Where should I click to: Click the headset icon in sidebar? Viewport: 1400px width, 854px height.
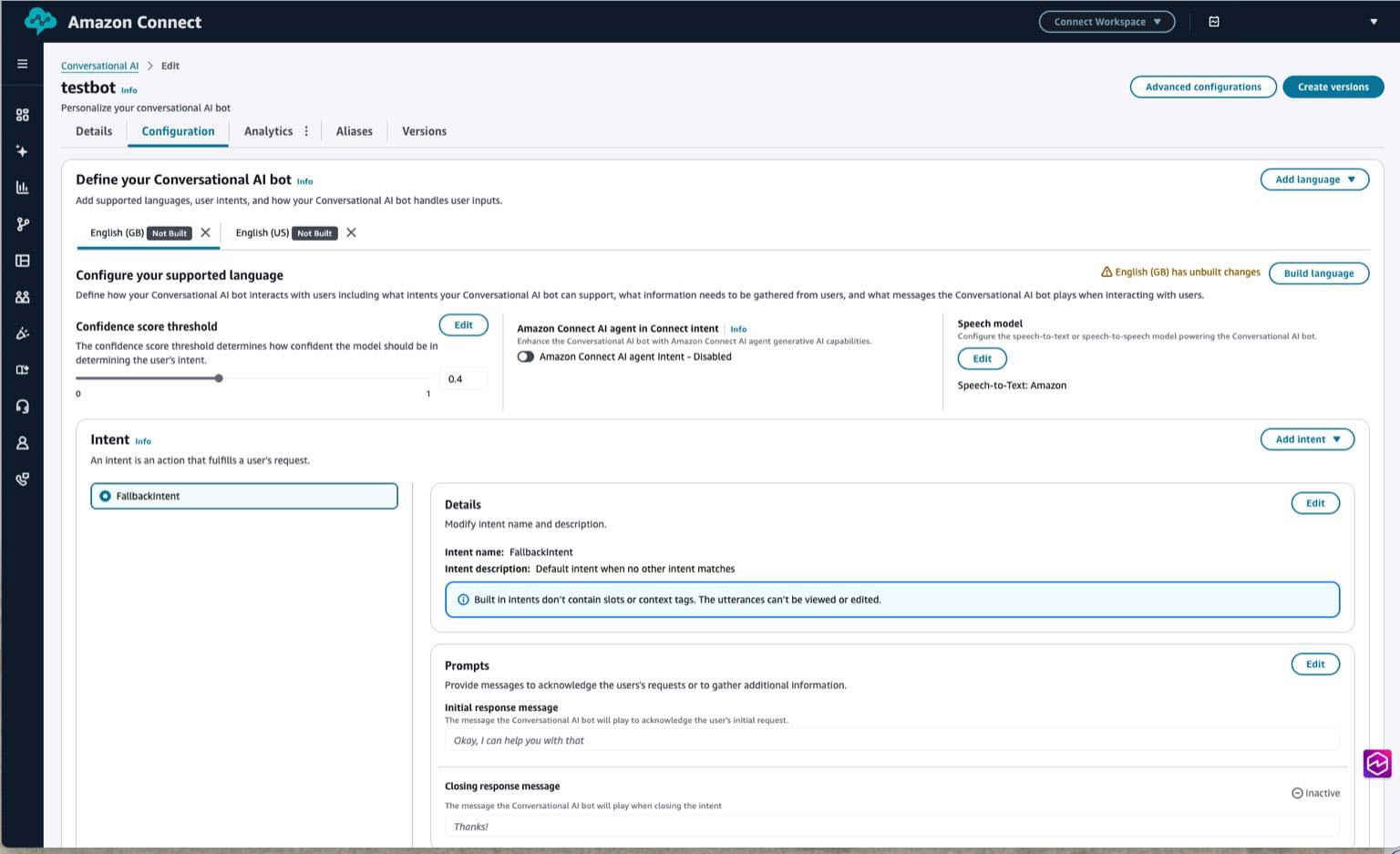(22, 406)
